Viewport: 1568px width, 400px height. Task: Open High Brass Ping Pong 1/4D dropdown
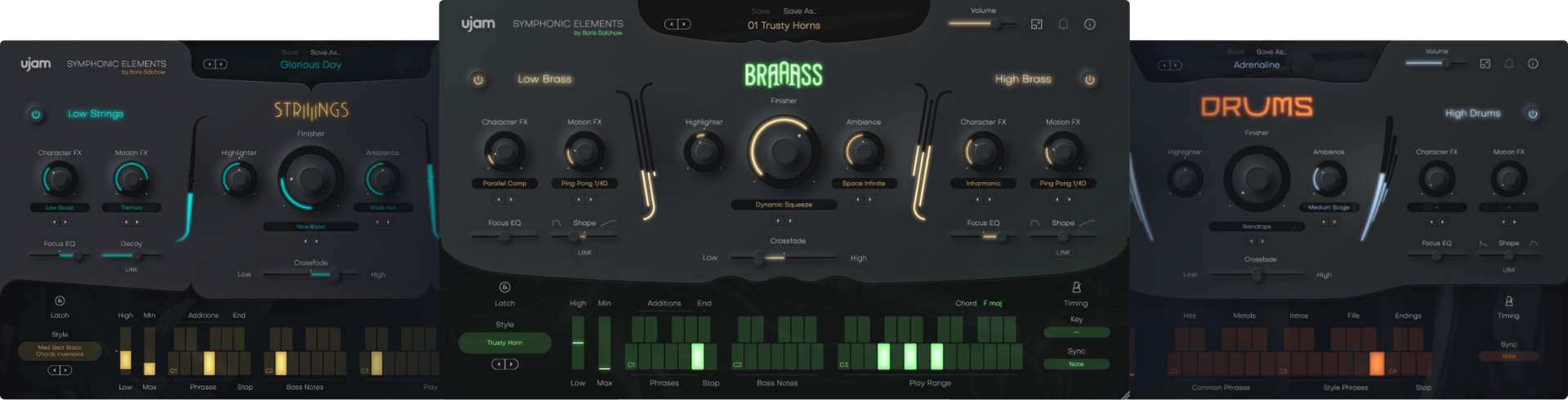pyautogui.click(x=1062, y=184)
